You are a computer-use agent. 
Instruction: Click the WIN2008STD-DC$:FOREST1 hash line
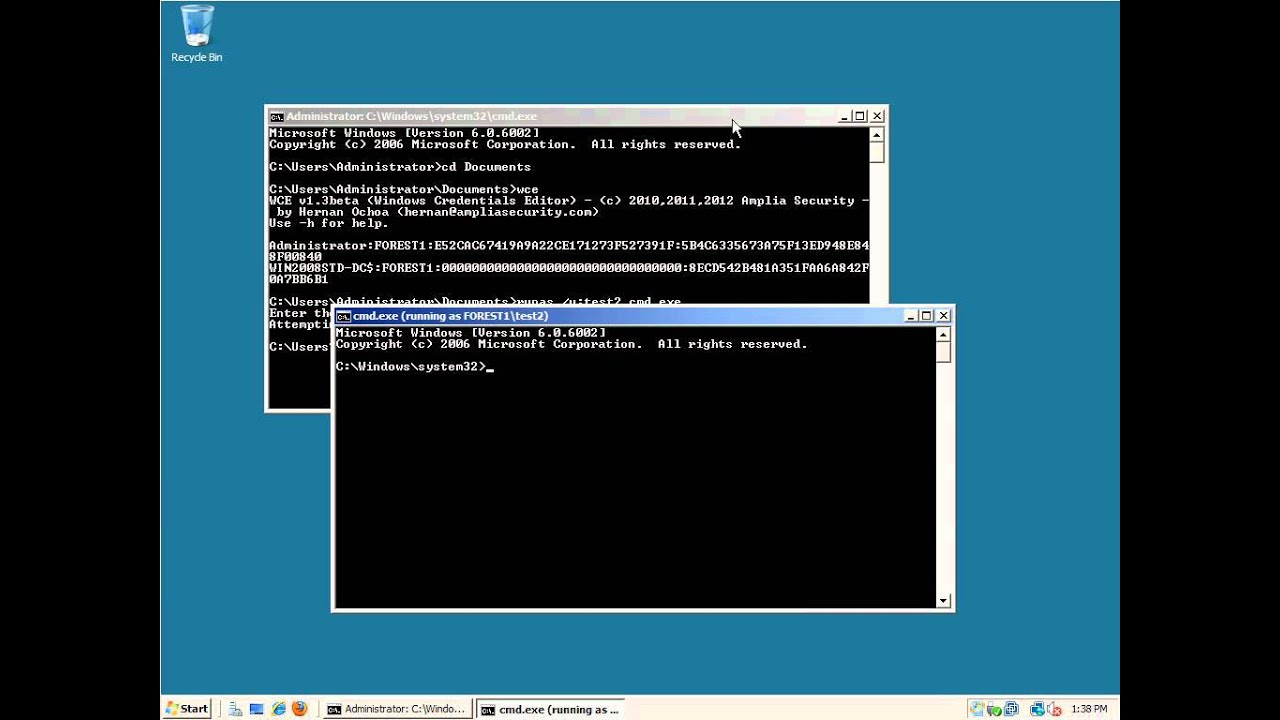pyautogui.click(x=569, y=273)
